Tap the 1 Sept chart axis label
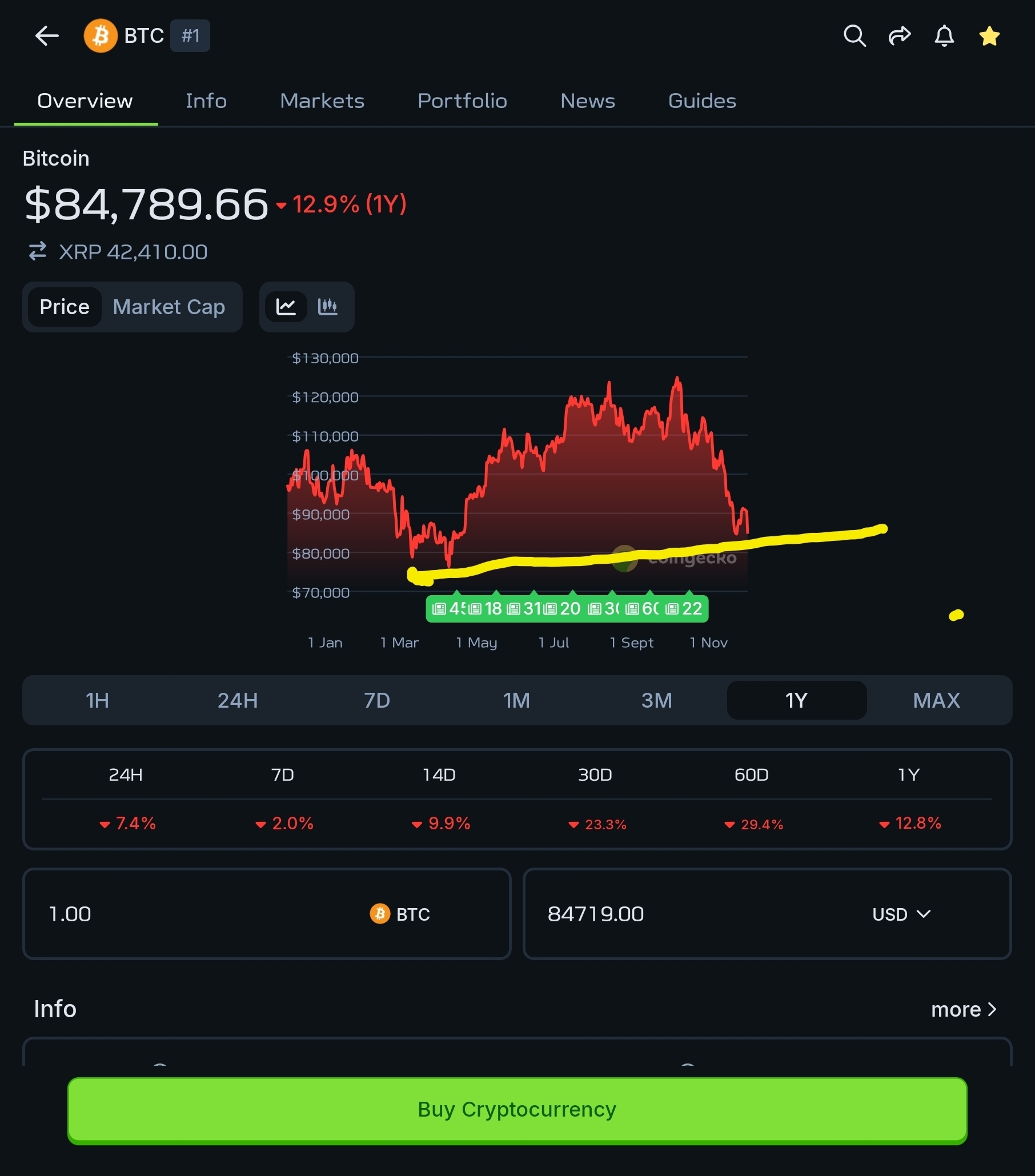Image resolution: width=1035 pixels, height=1176 pixels. [631, 642]
